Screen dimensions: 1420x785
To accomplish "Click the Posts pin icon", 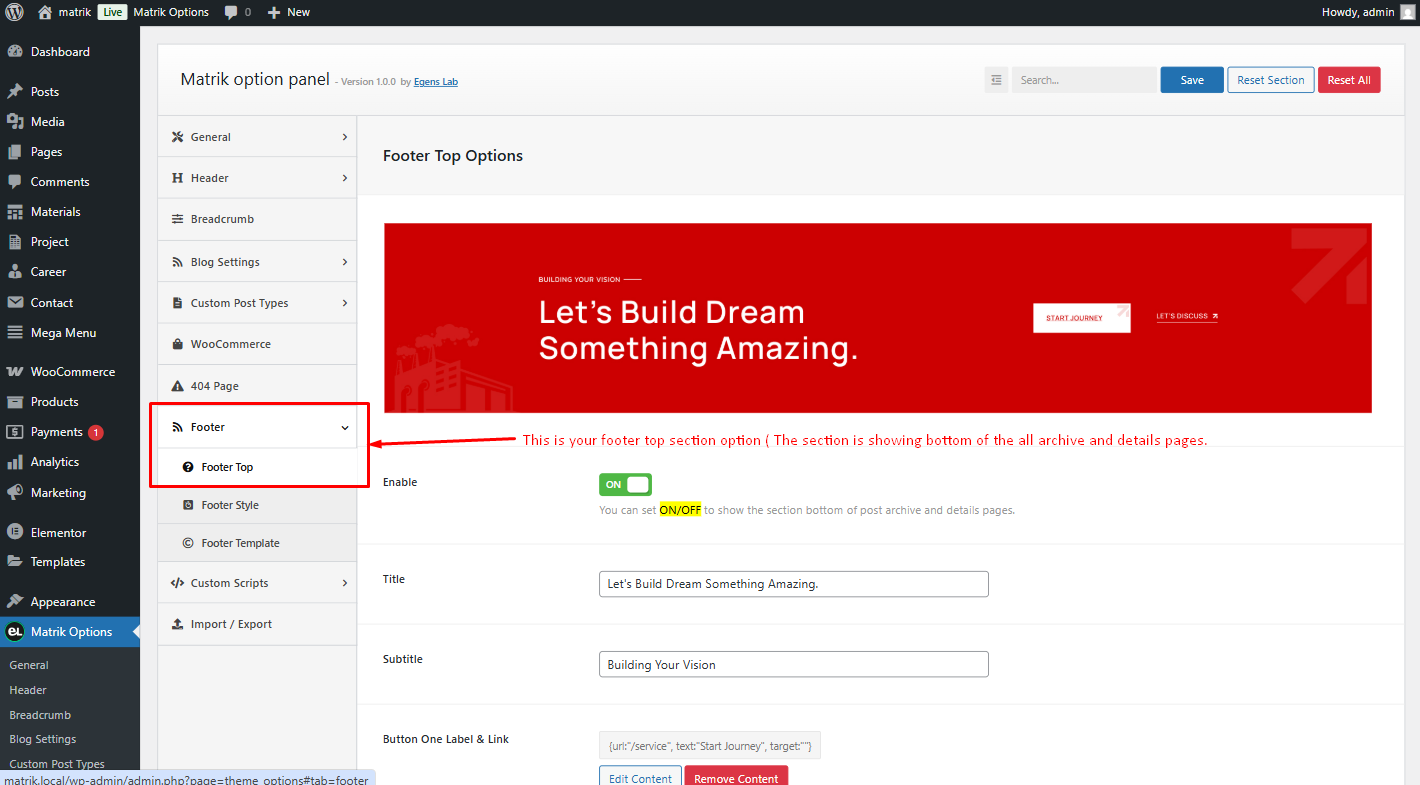I will point(15,92).
